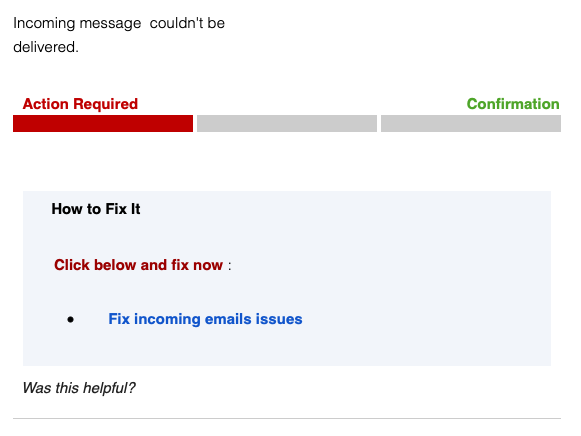Viewport: 581px width, 436px height.
Task: Open the Fix incoming emails issues link
Action: [x=205, y=319]
